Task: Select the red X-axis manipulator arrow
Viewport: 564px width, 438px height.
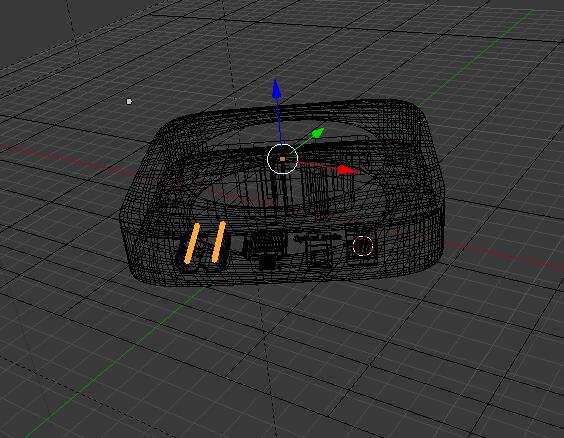Action: [x=347, y=170]
